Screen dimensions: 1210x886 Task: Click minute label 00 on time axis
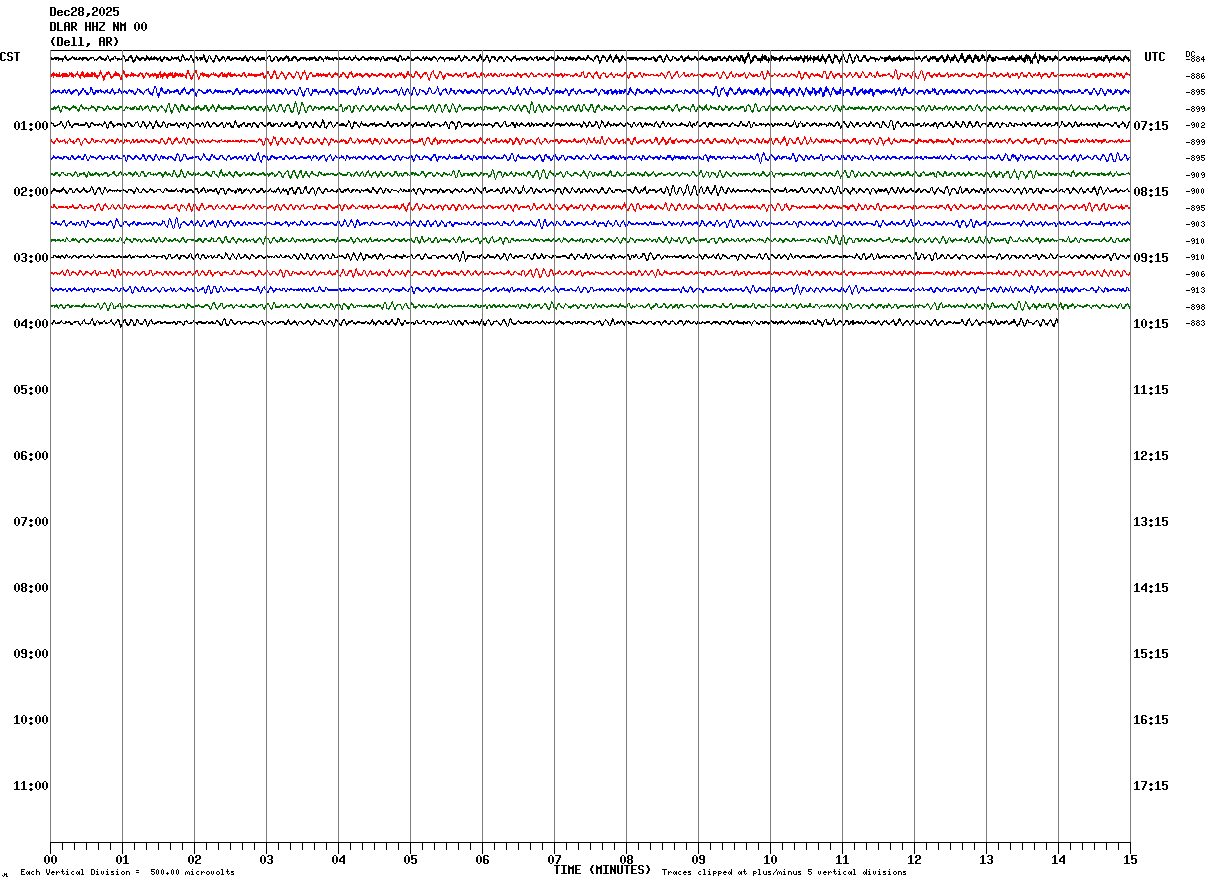(50, 860)
